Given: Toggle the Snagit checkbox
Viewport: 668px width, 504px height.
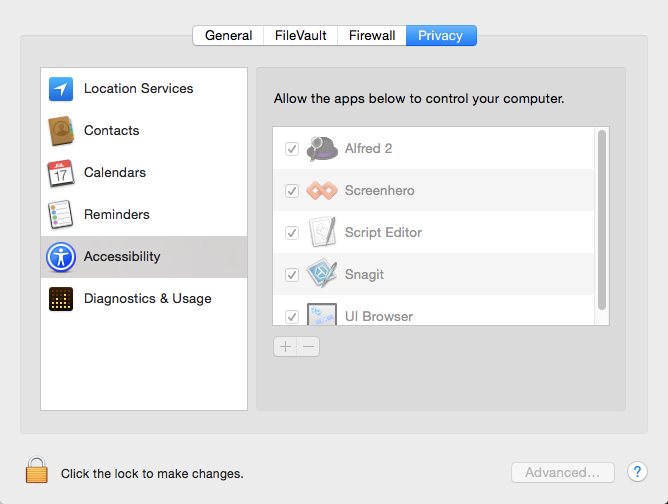Looking at the screenshot, I should pos(292,274).
